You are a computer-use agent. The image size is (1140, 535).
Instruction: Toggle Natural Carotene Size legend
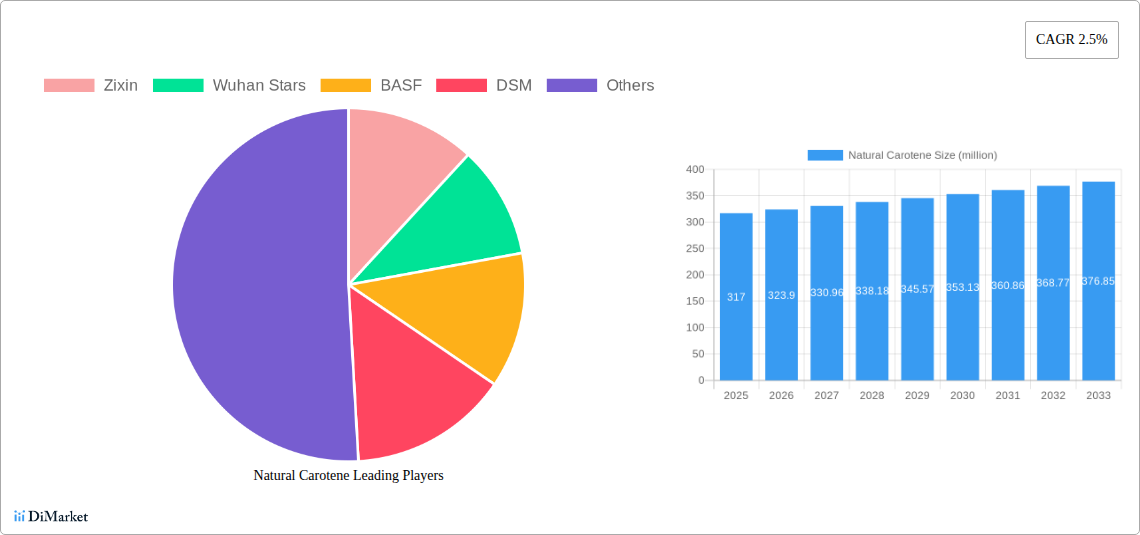pyautogui.click(x=901, y=155)
